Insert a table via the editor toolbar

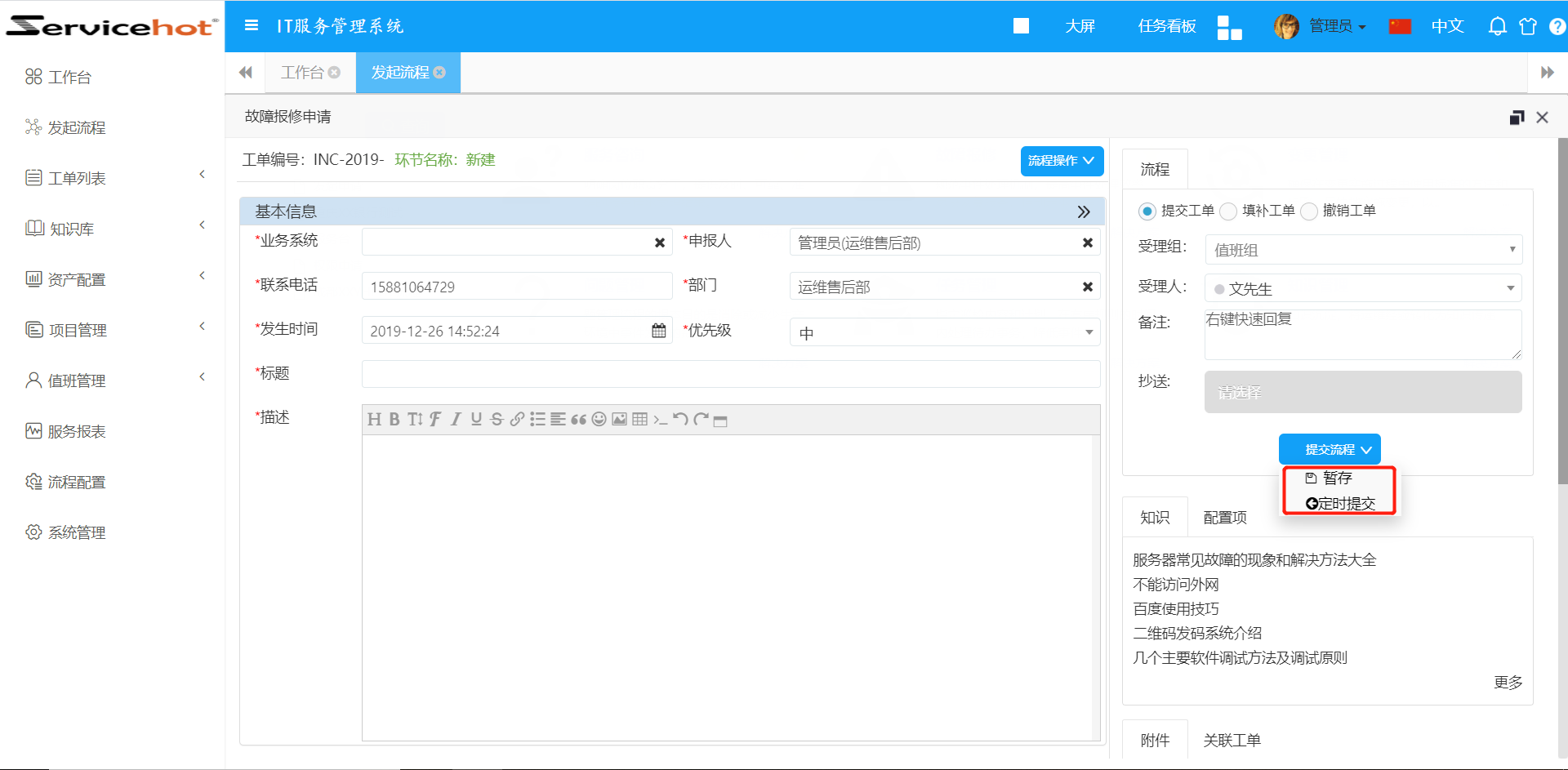640,420
